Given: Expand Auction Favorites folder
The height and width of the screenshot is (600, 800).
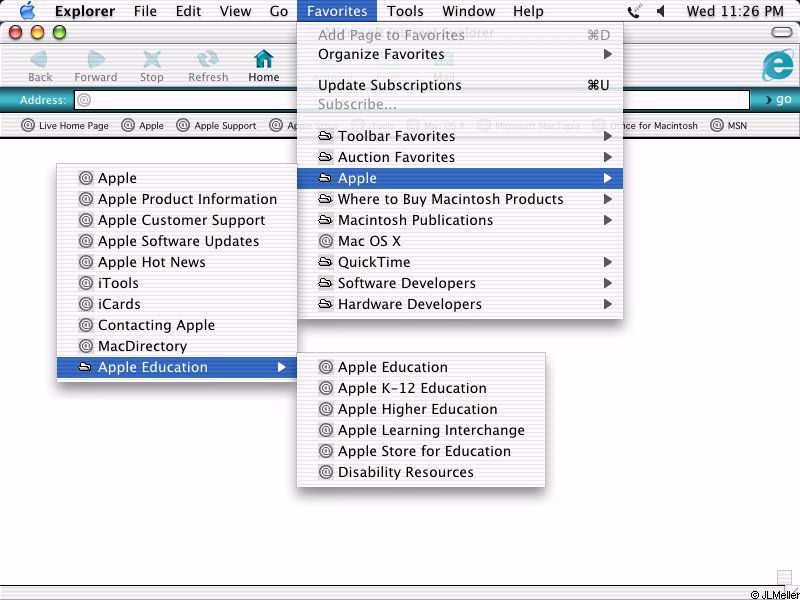Looking at the screenshot, I should 460,157.
